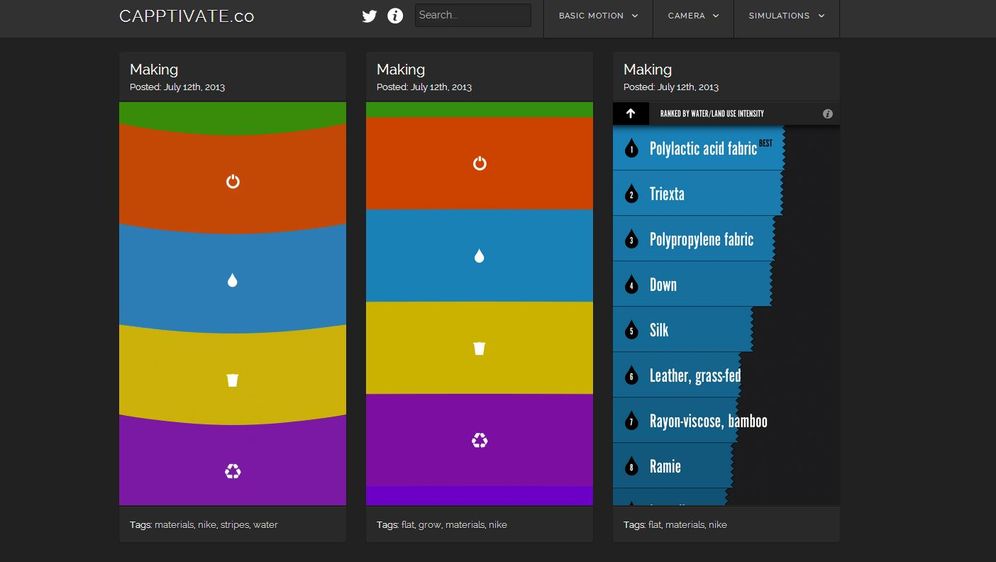Open the Twitter bird icon
This screenshot has width=996, height=562.
pos(369,16)
